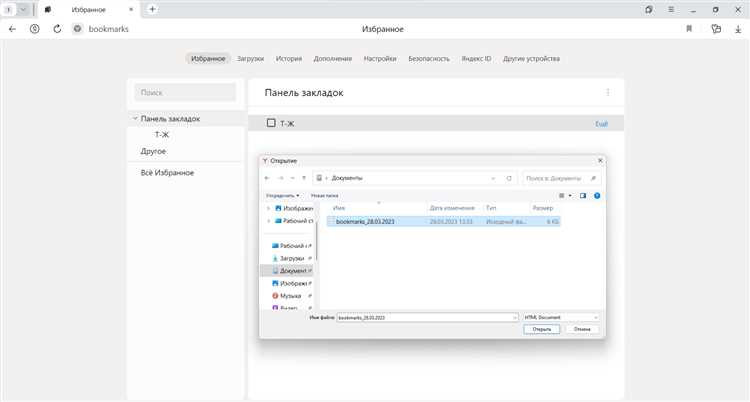
Task: Sort by the Размер column header
Action: (x=544, y=208)
